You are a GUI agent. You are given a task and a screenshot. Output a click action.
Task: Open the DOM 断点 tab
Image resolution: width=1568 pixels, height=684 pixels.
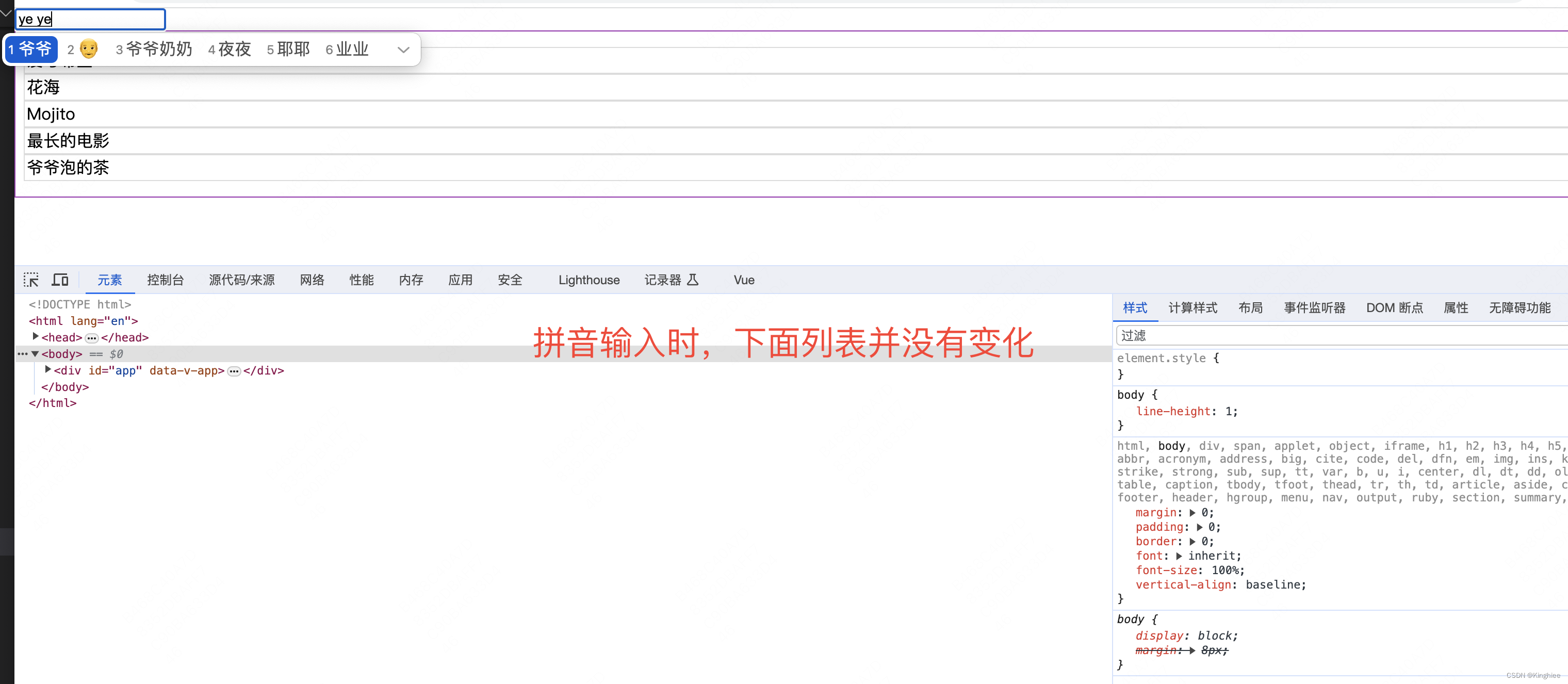click(1394, 308)
